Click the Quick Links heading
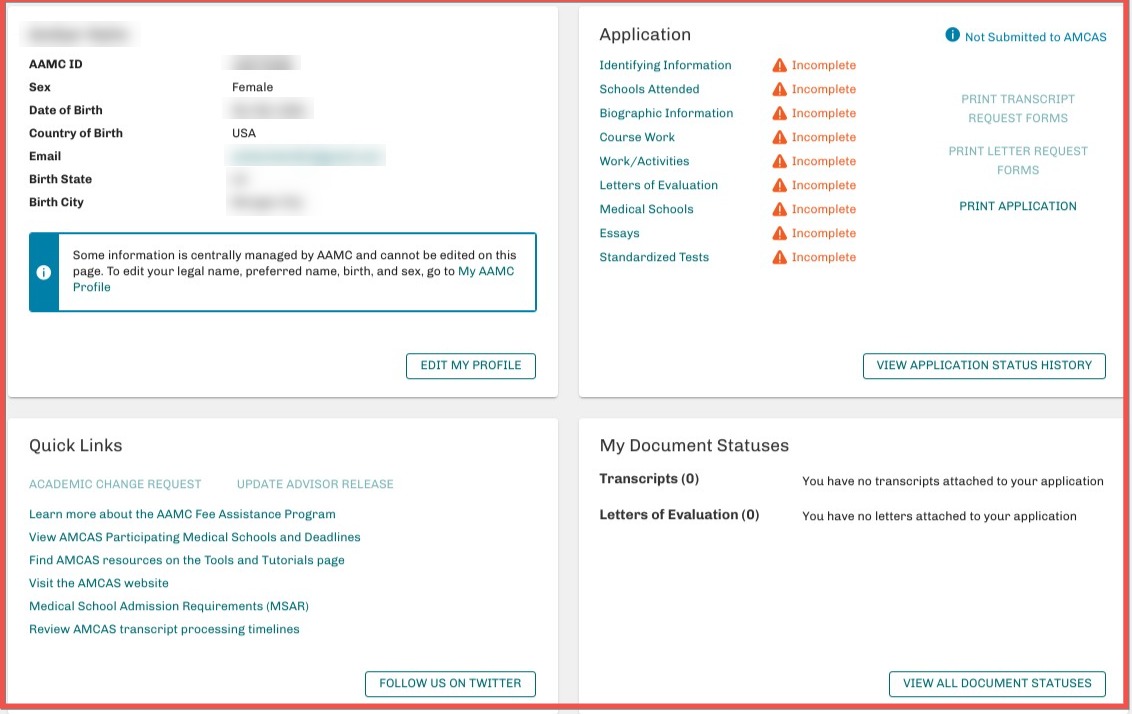This screenshot has width=1132, height=714. pos(75,445)
